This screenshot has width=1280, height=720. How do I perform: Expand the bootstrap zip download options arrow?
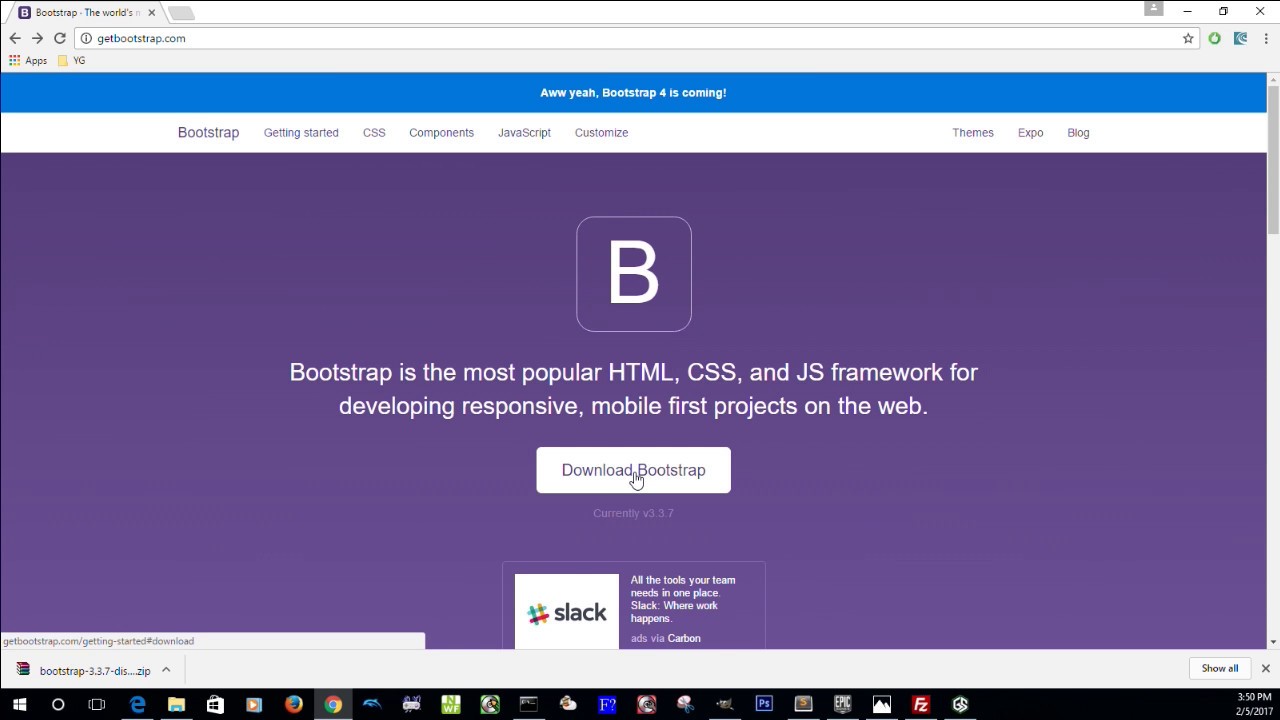pos(166,670)
